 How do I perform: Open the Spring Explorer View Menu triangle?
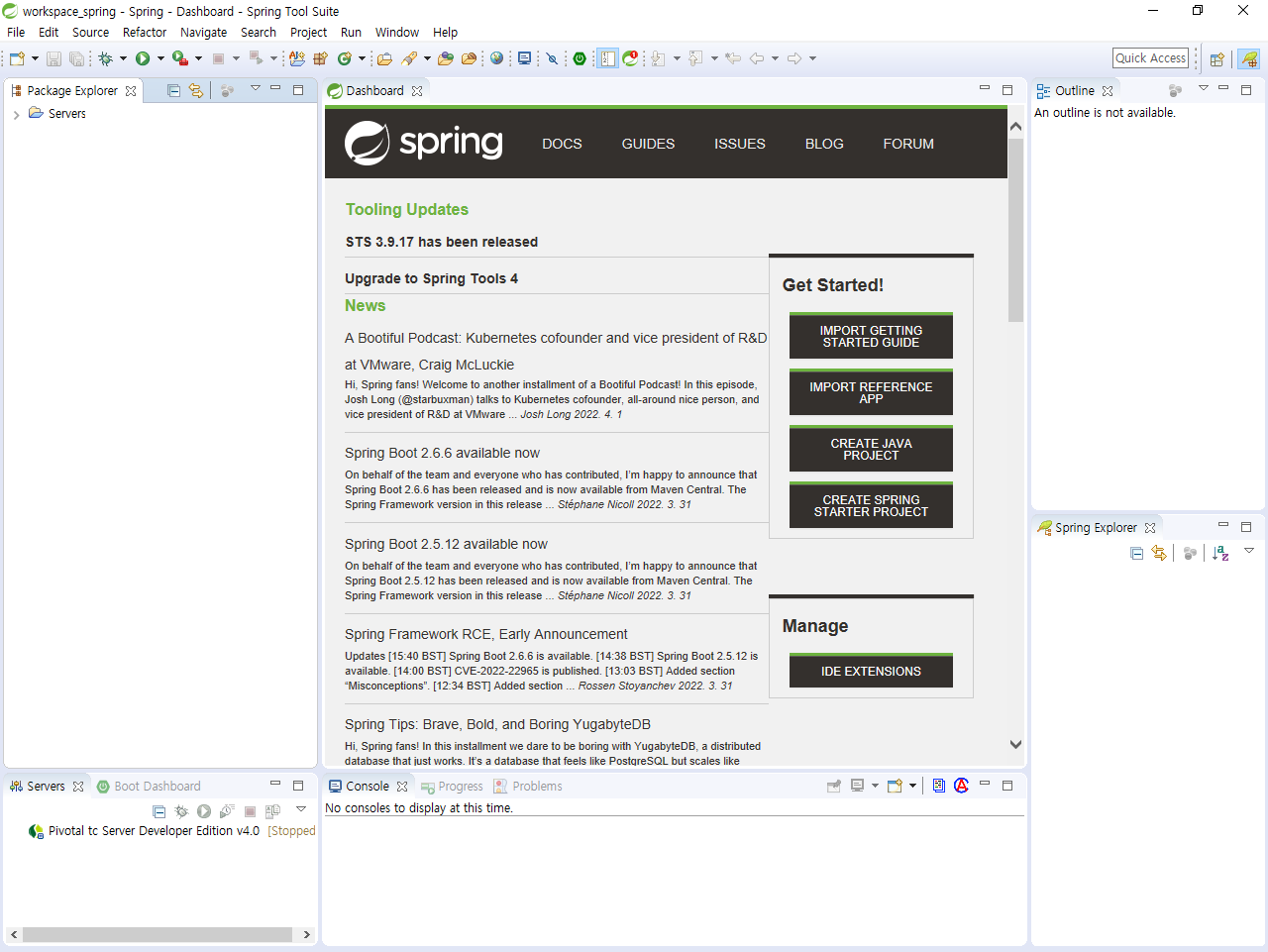pos(1249,551)
